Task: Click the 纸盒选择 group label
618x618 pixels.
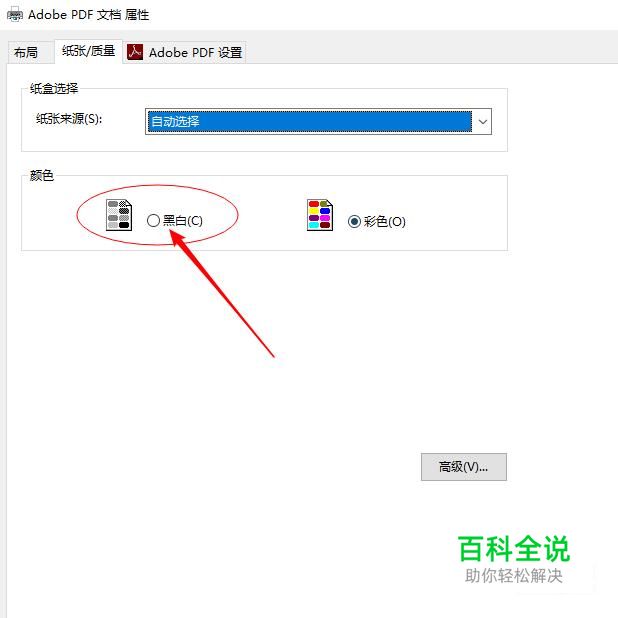Action: 54,88
